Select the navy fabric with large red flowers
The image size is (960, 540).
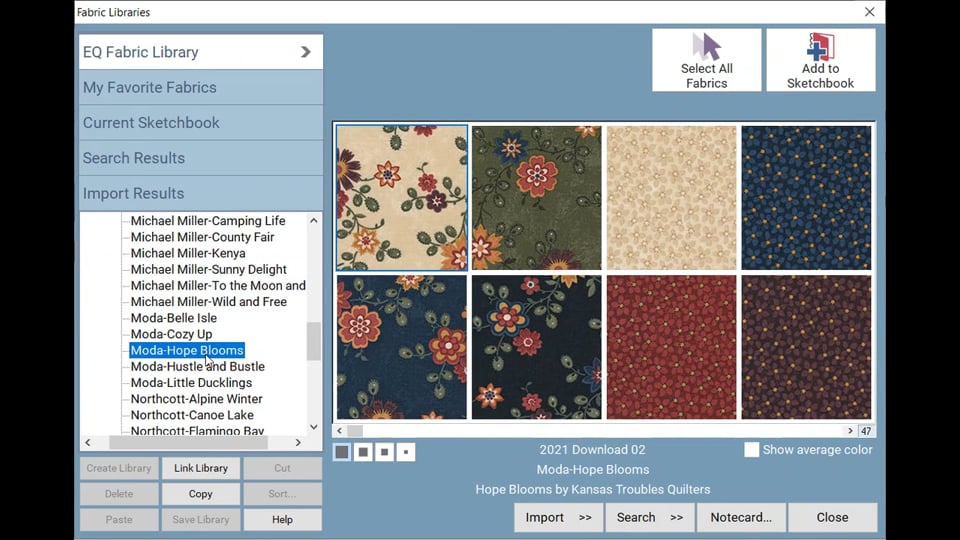tap(402, 347)
